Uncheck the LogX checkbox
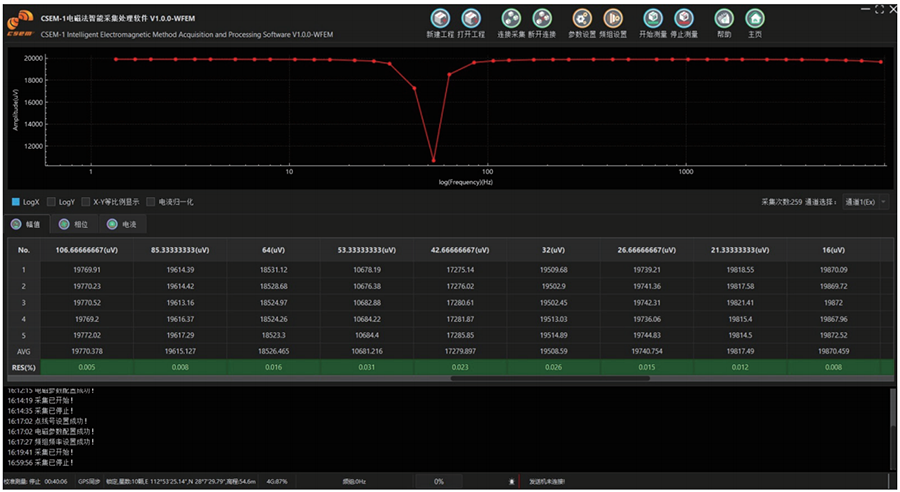The width and height of the screenshot is (900, 492). click(x=16, y=202)
